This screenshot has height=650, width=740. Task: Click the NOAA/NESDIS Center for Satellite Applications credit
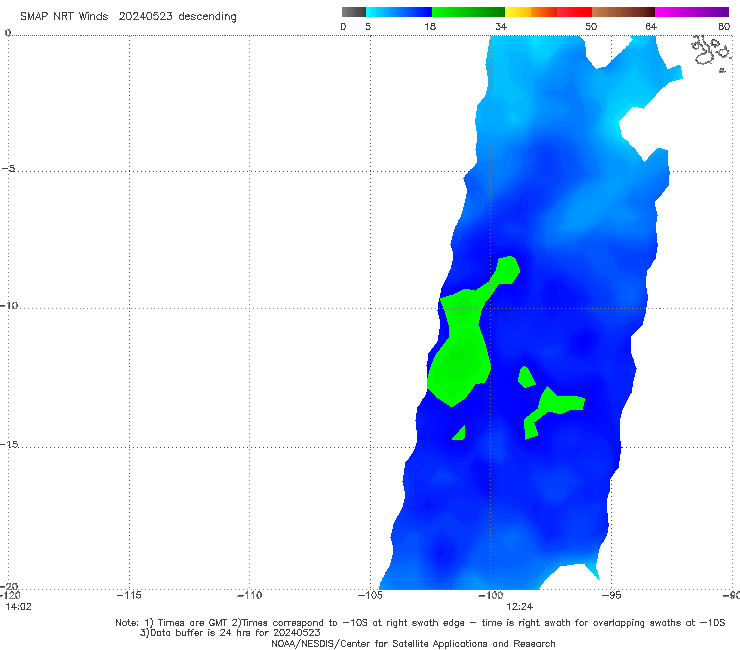pos(413,643)
